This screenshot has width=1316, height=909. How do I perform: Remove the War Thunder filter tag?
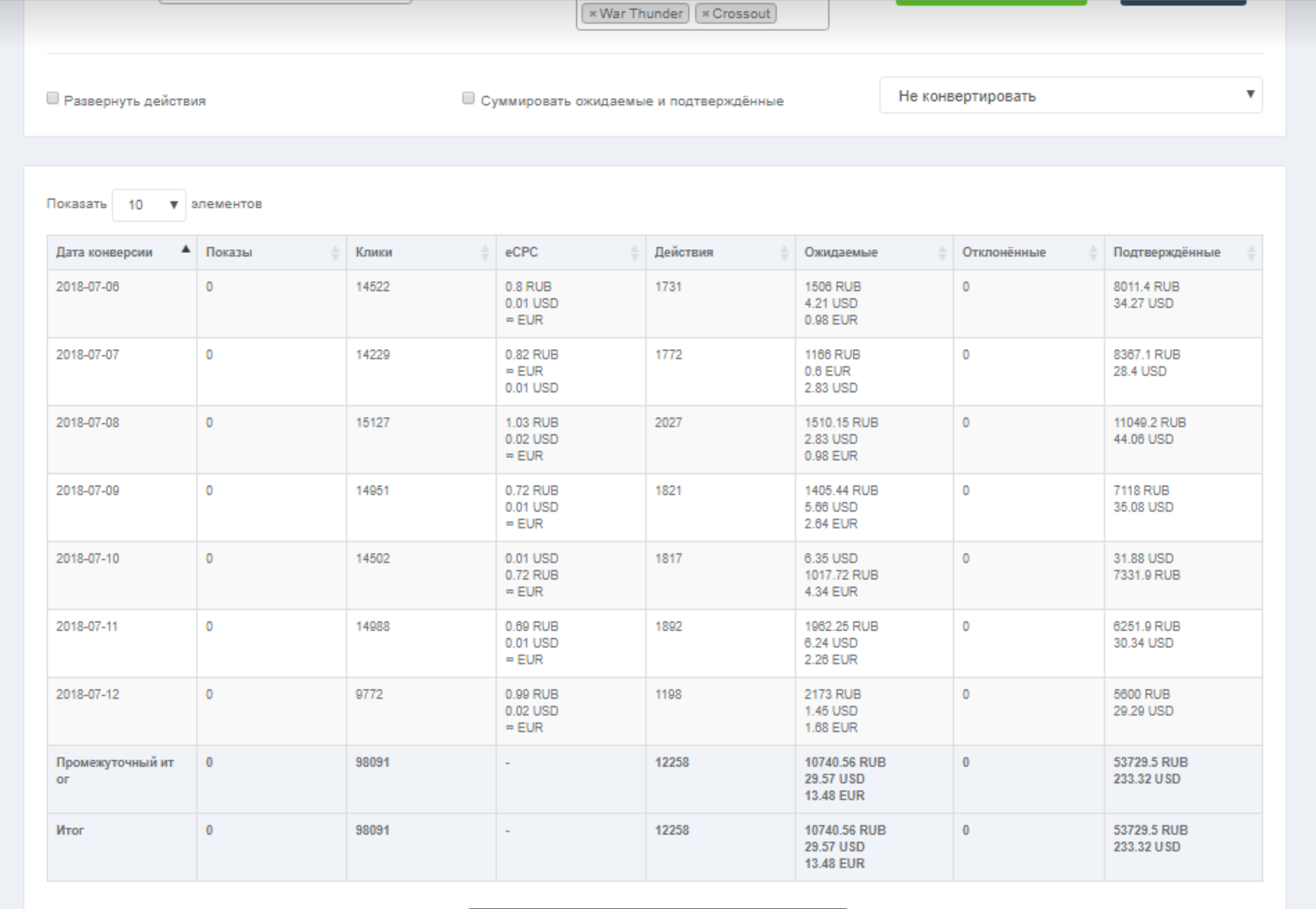click(592, 14)
